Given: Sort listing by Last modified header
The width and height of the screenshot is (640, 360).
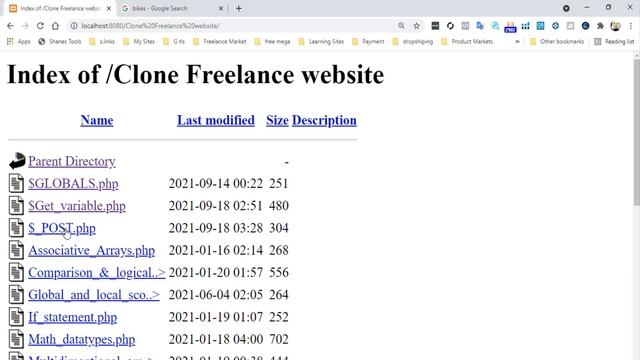Looking at the screenshot, I should point(216,120).
